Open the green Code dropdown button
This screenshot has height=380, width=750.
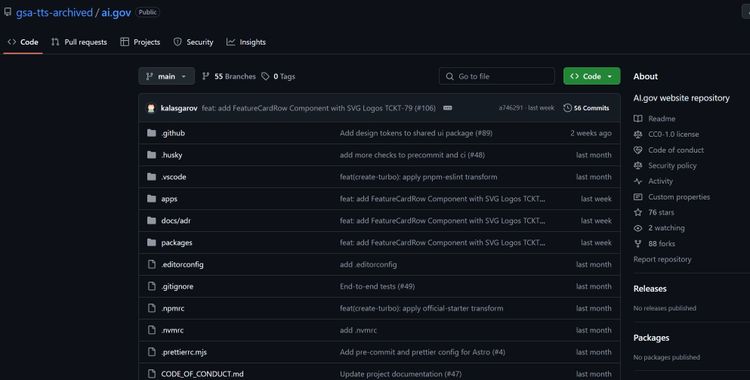(x=592, y=76)
